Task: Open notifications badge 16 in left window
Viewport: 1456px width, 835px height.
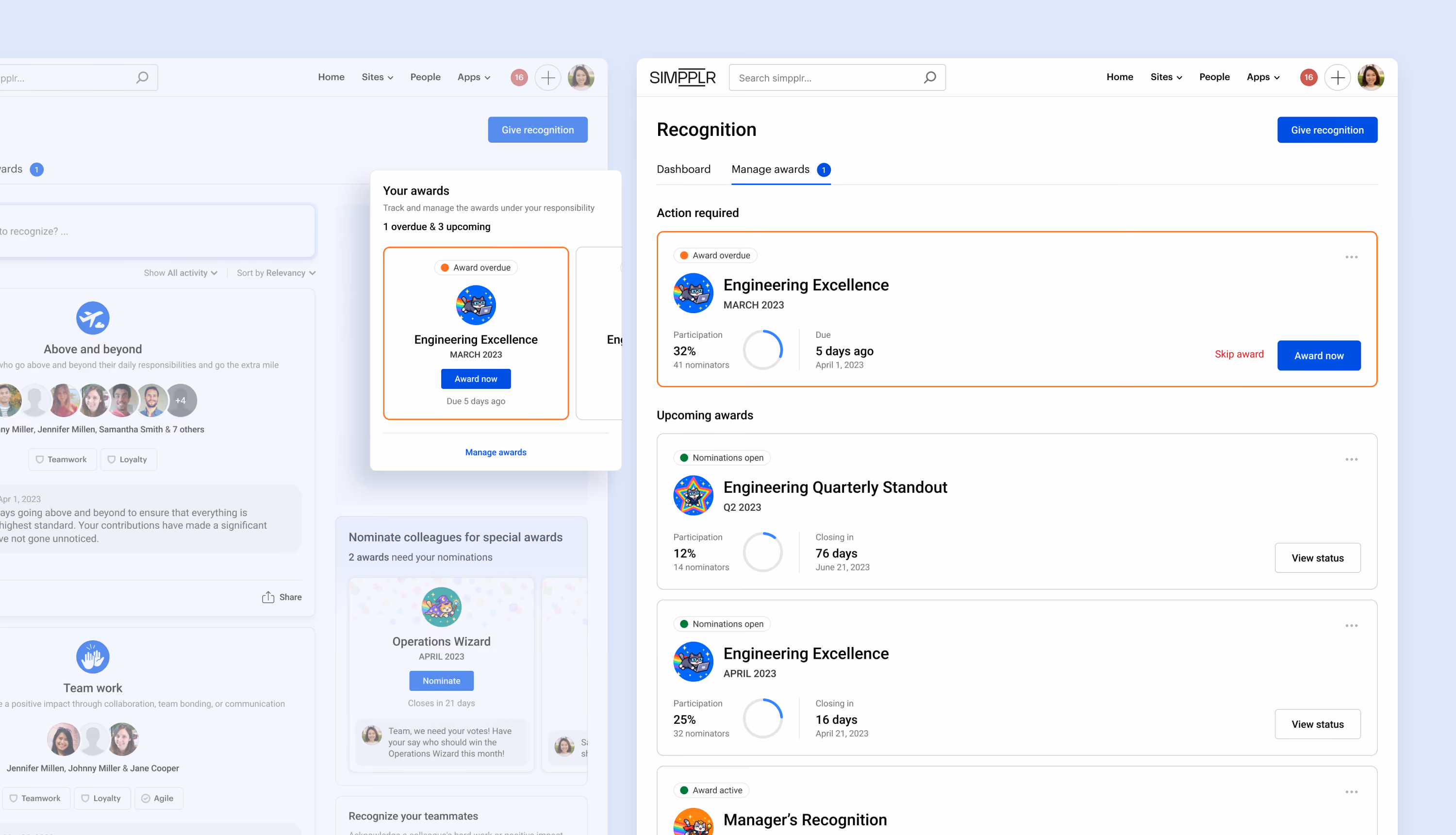Action: (519, 77)
